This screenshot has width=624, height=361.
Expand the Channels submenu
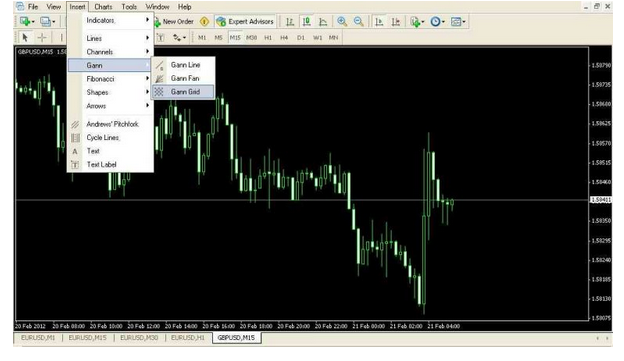point(110,52)
